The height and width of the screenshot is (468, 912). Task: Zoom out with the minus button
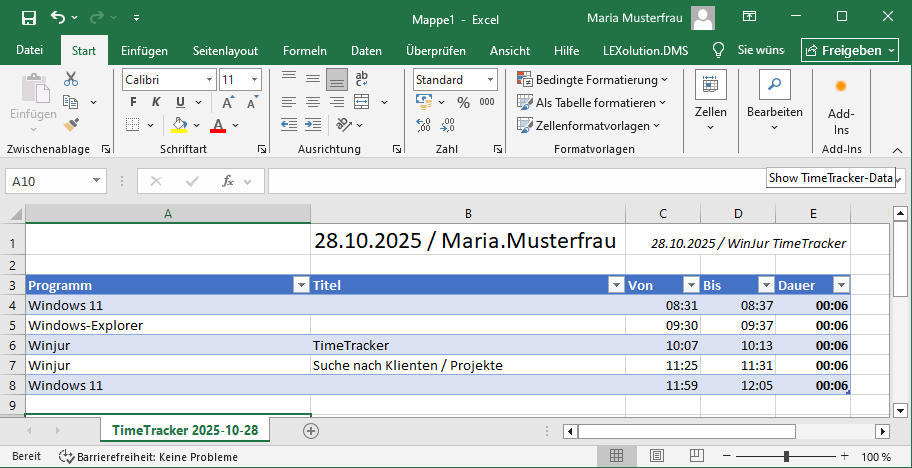[726, 456]
